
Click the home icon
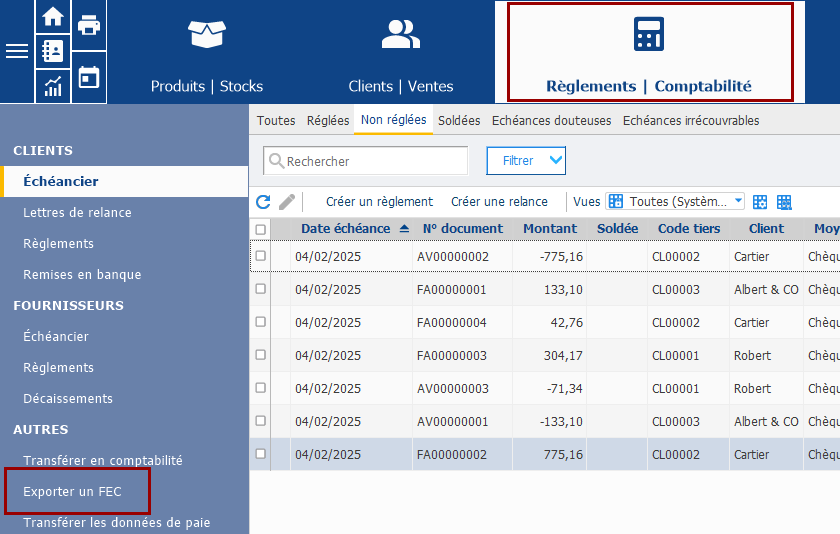coord(53,17)
